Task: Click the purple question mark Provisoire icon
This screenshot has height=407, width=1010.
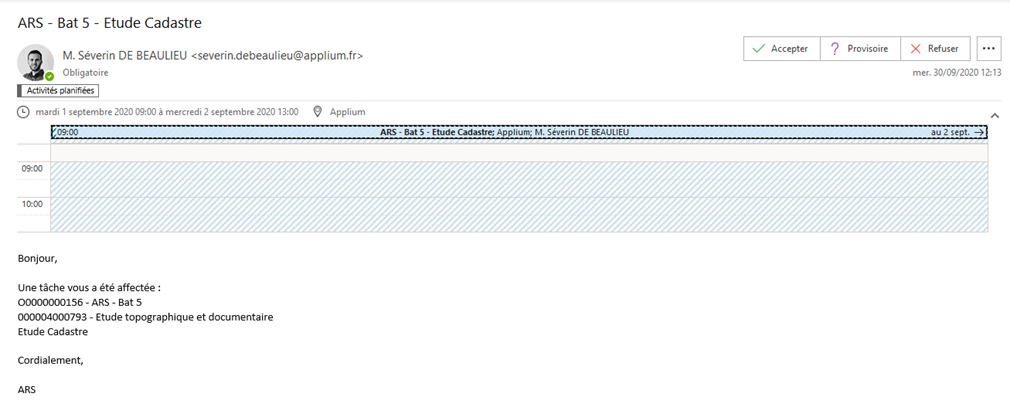Action: pos(834,49)
